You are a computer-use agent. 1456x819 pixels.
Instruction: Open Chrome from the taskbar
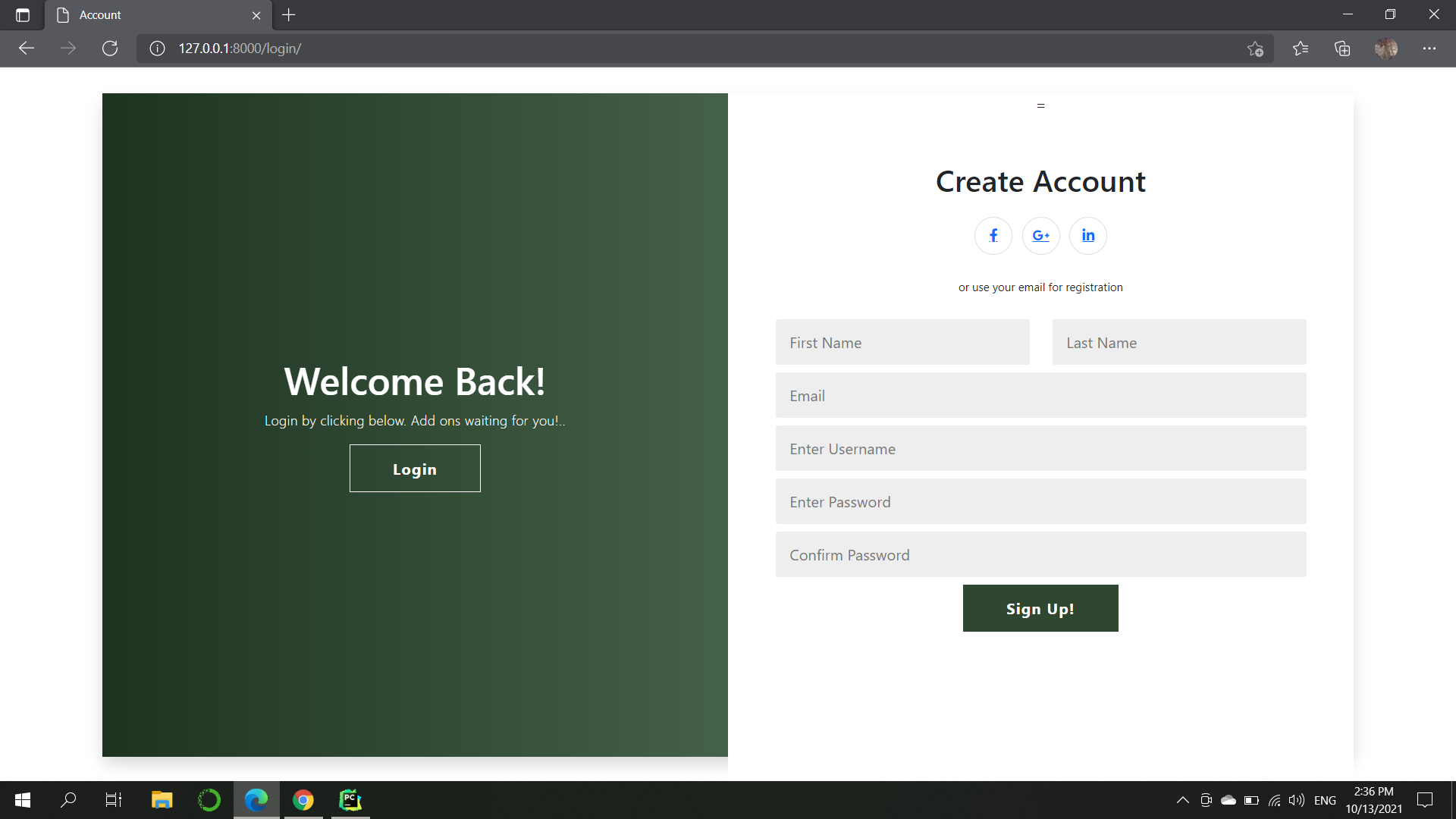[303, 800]
